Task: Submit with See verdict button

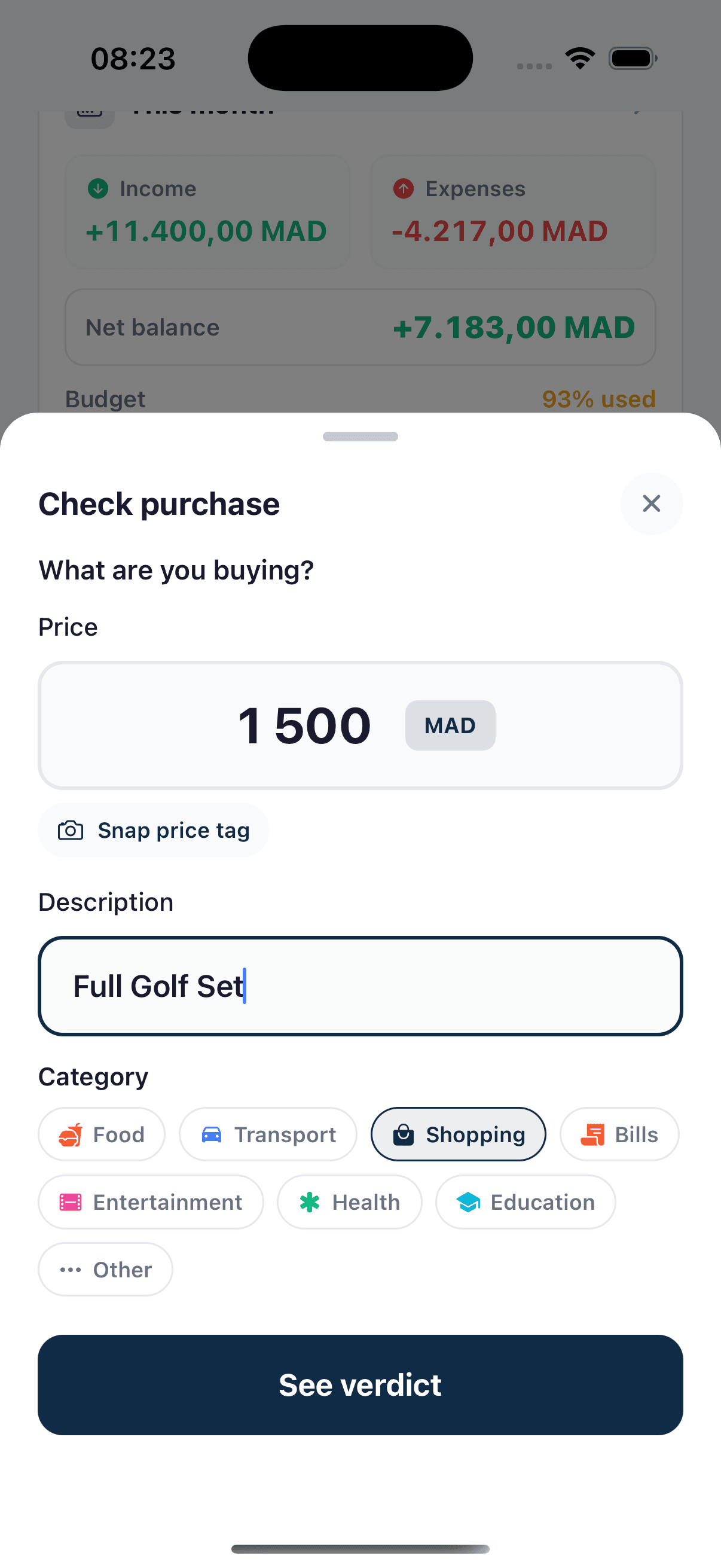Action: click(x=360, y=1385)
